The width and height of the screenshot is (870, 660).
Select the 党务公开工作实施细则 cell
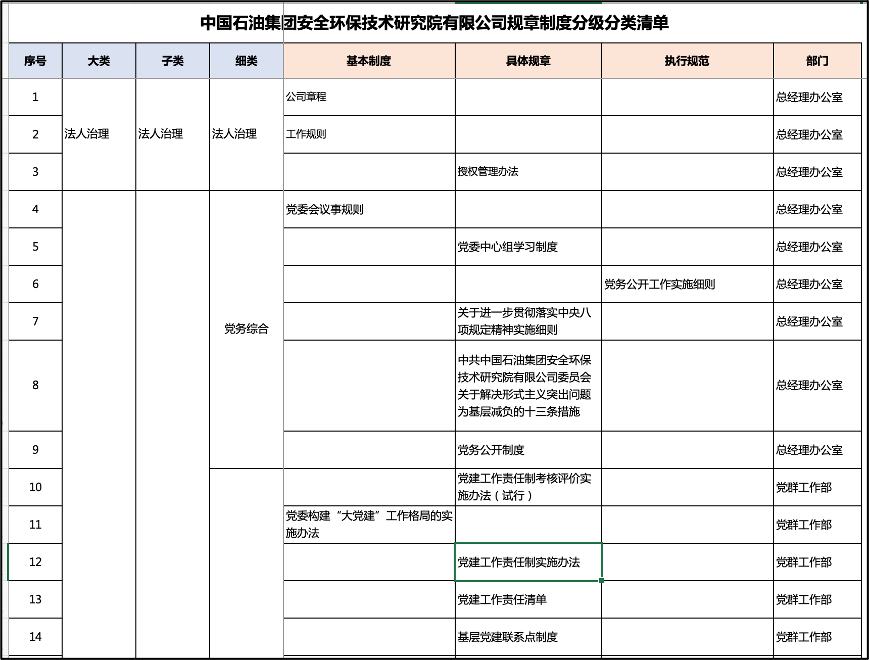click(687, 284)
